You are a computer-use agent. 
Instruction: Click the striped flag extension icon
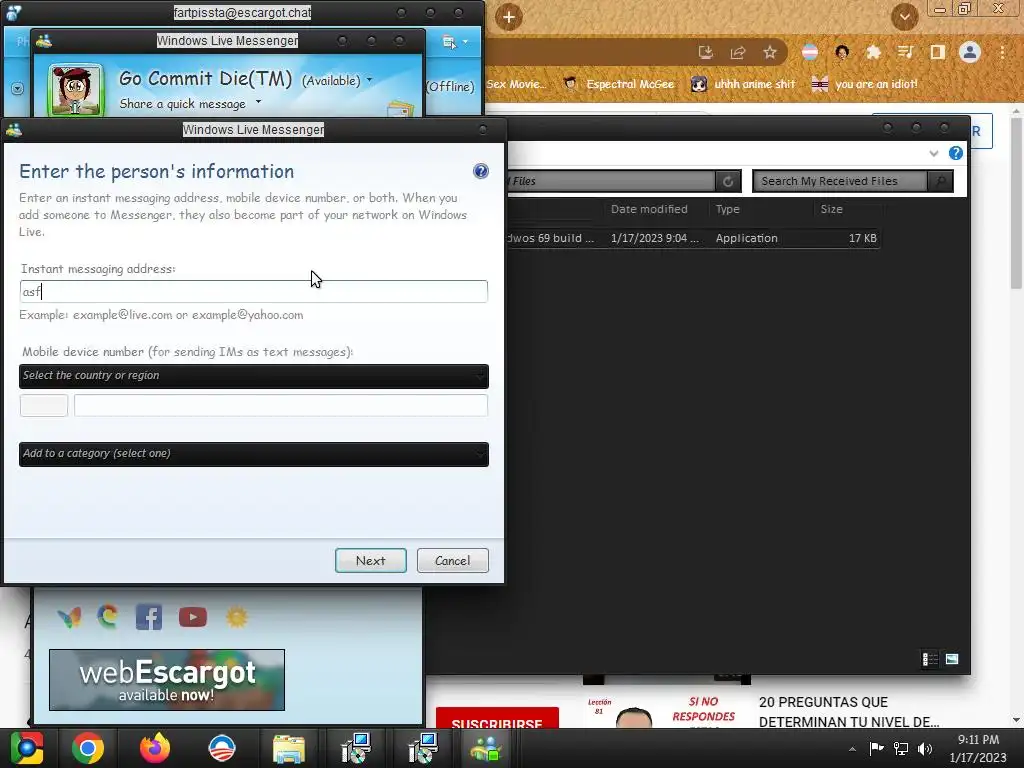[810, 52]
